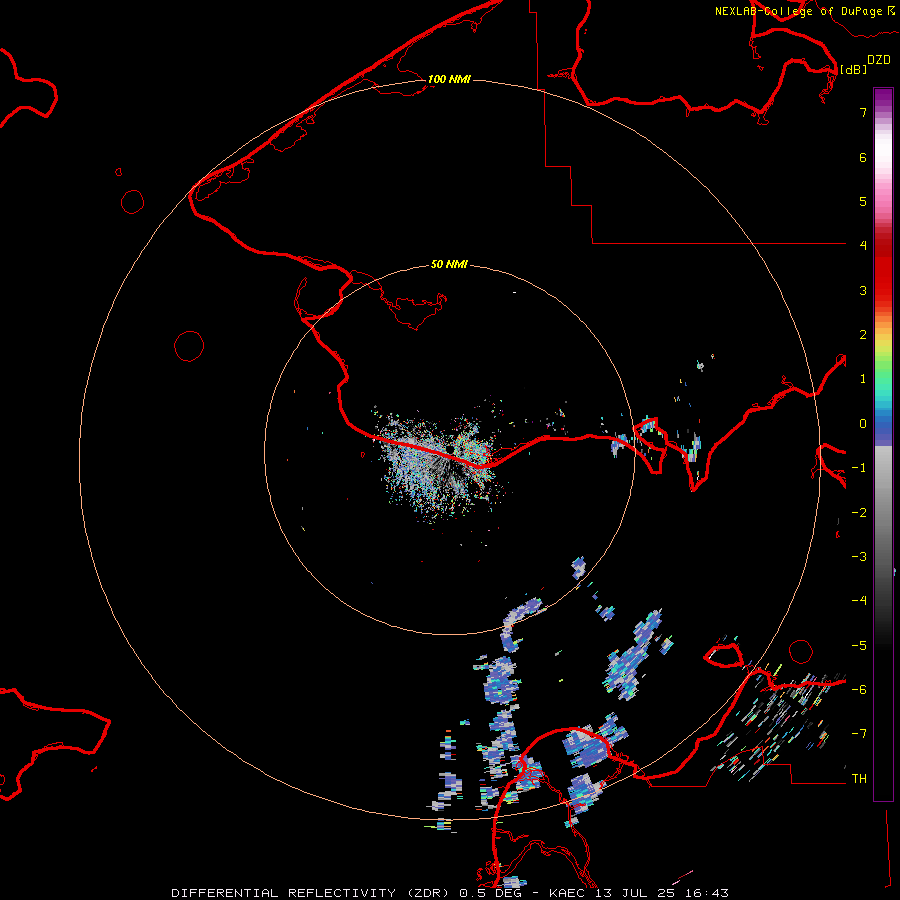Click the 4 dB scale value
Screen dimensions: 900x900
[863, 246]
